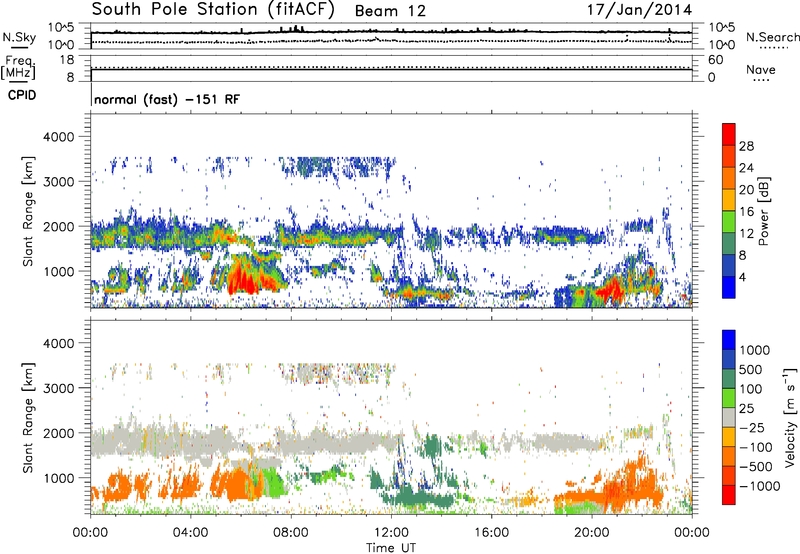Click the red high-power patch near 21:00 in the power panel

[610, 290]
